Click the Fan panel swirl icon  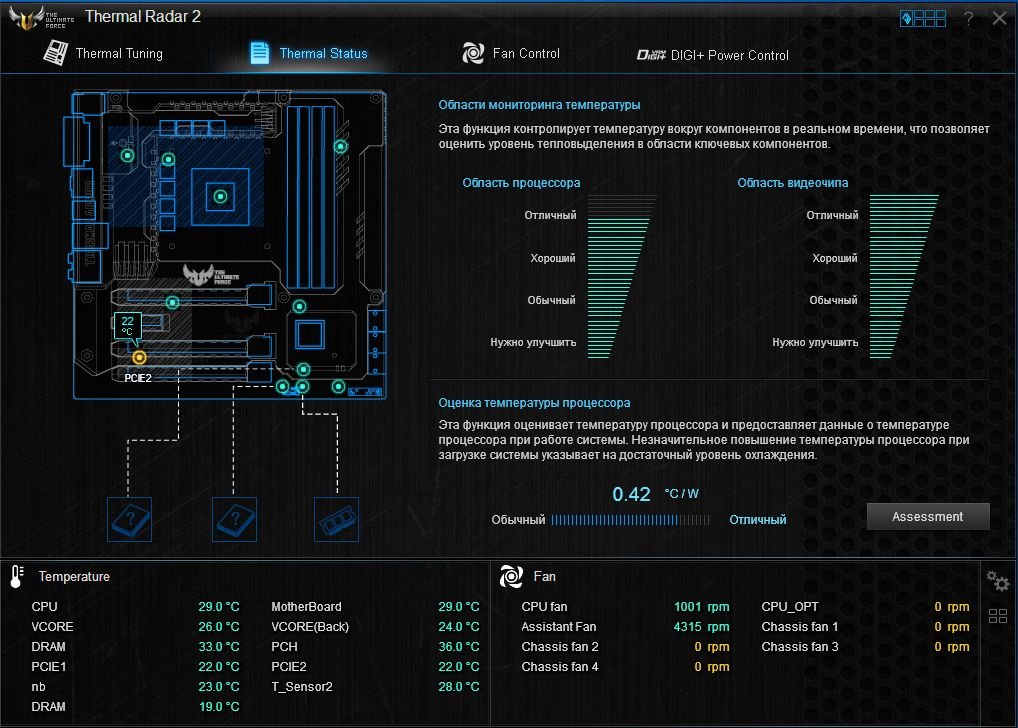(511, 576)
